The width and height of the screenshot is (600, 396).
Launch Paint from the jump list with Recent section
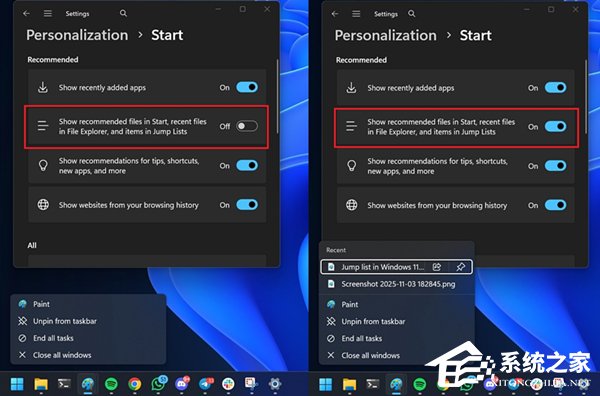click(396, 305)
